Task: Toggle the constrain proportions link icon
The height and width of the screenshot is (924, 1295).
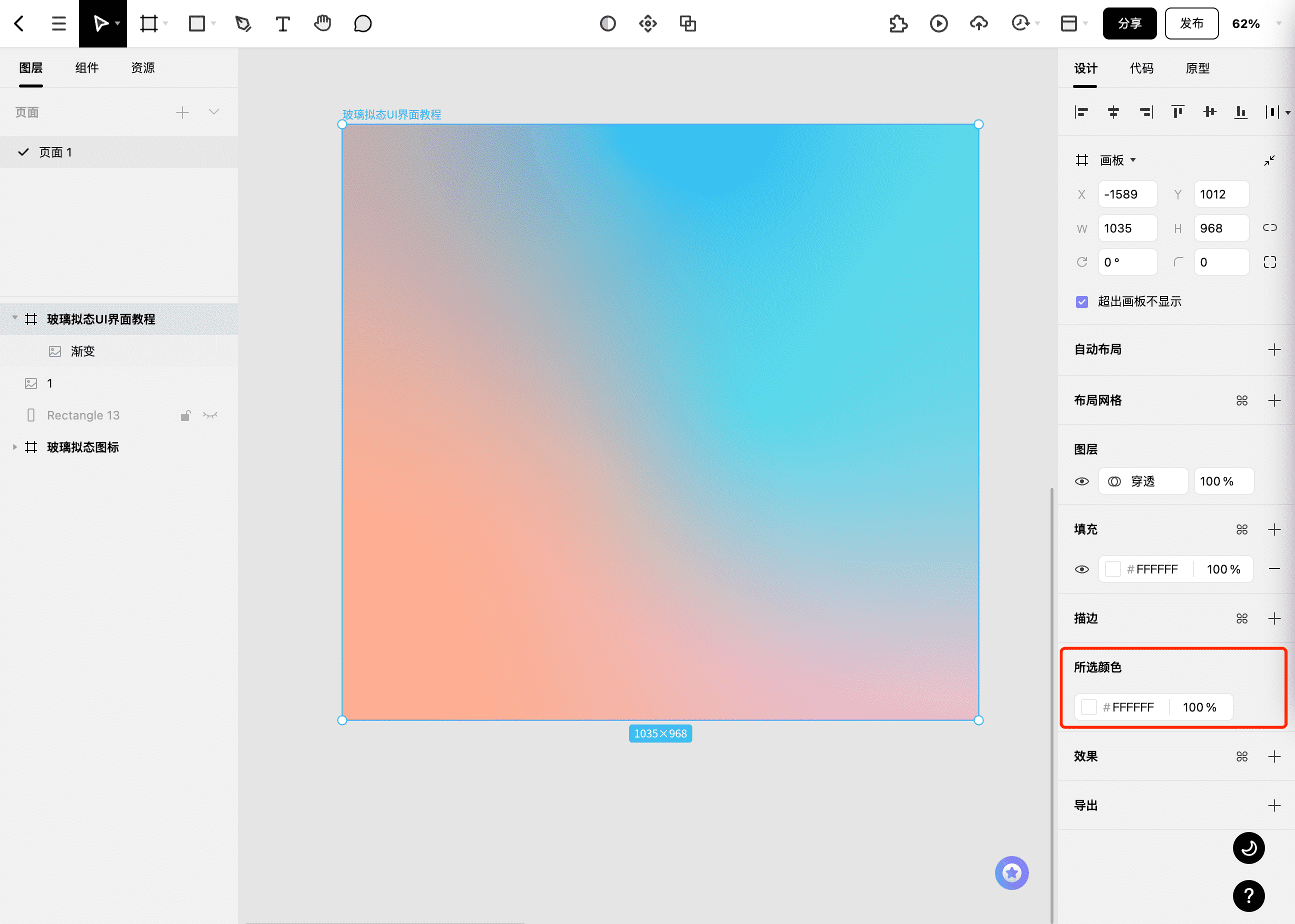Action: pos(1270,227)
